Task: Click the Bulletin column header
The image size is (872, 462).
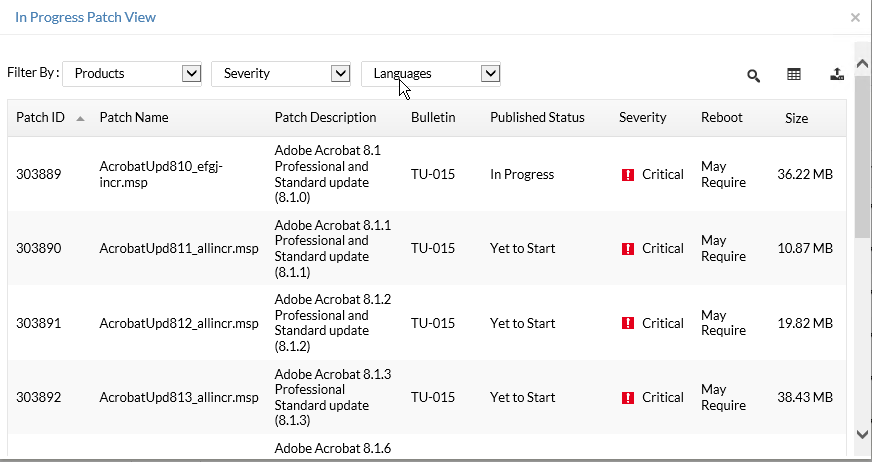Action: click(433, 117)
